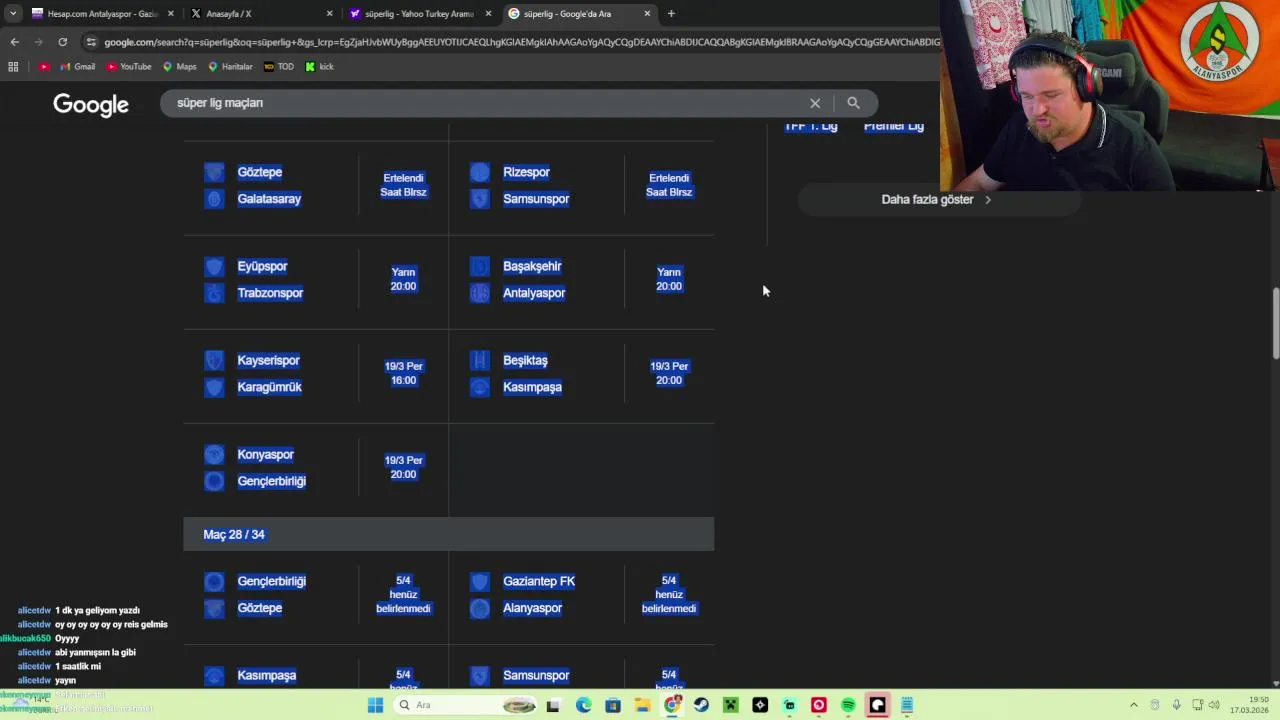Expand Daha fazla göster
The image size is (1280, 720).
(x=937, y=199)
